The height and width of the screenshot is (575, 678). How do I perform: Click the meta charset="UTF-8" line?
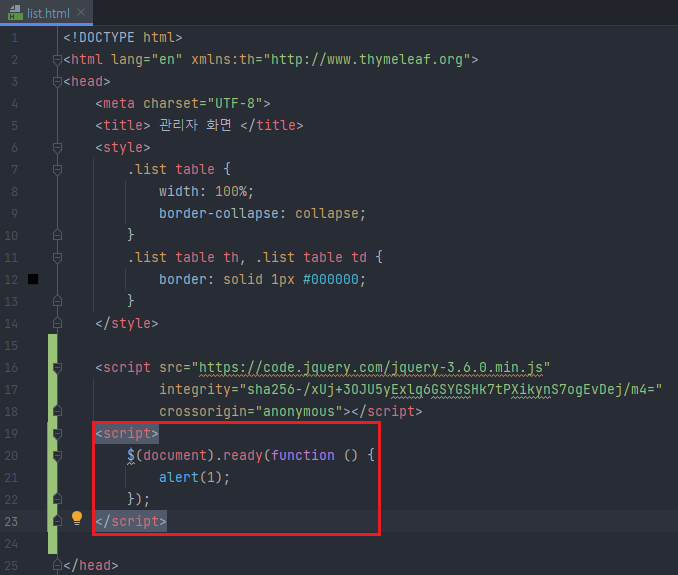tap(183, 104)
